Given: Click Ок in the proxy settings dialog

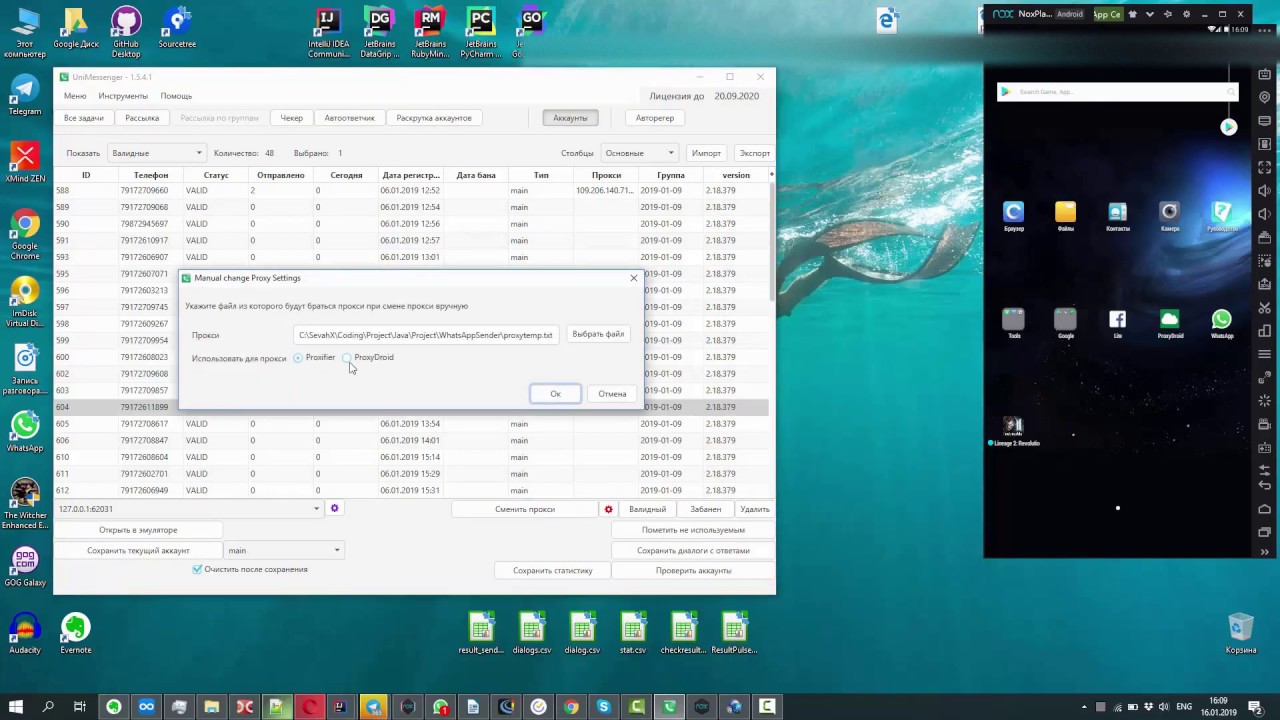Looking at the screenshot, I should 555,394.
